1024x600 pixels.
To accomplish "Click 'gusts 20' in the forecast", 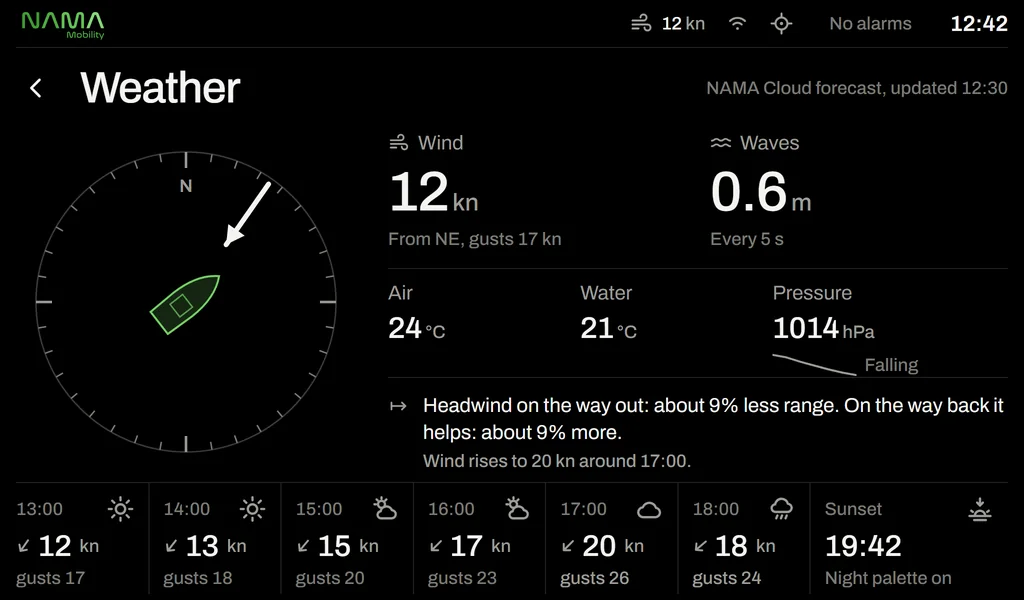I will click(x=330, y=578).
